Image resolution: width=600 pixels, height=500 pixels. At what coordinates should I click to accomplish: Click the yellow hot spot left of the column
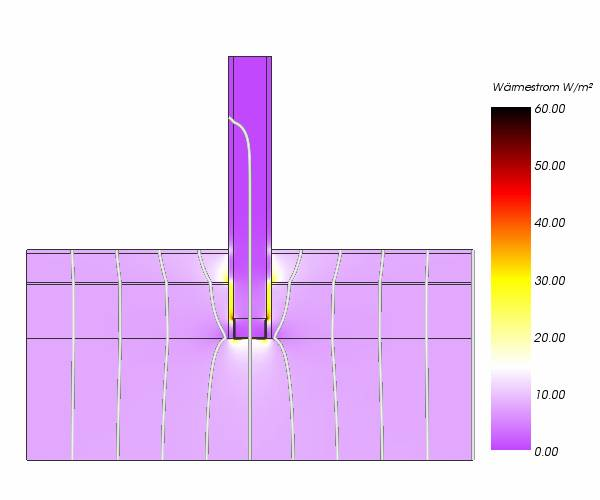click(x=227, y=300)
